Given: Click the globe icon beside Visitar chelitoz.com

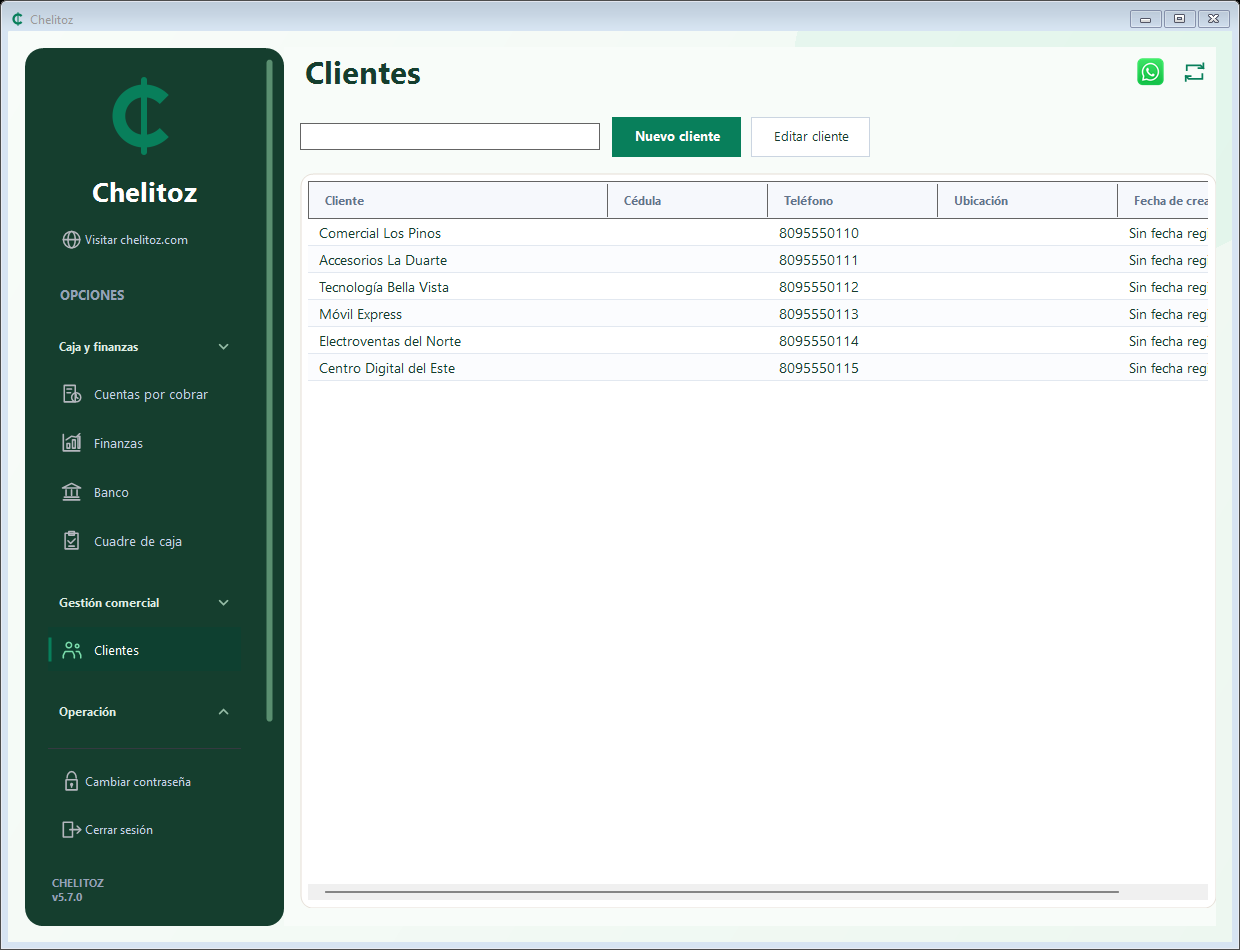Looking at the screenshot, I should point(71,240).
